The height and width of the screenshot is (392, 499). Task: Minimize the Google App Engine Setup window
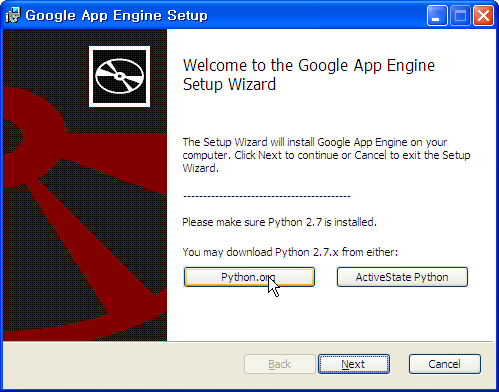(437, 15)
